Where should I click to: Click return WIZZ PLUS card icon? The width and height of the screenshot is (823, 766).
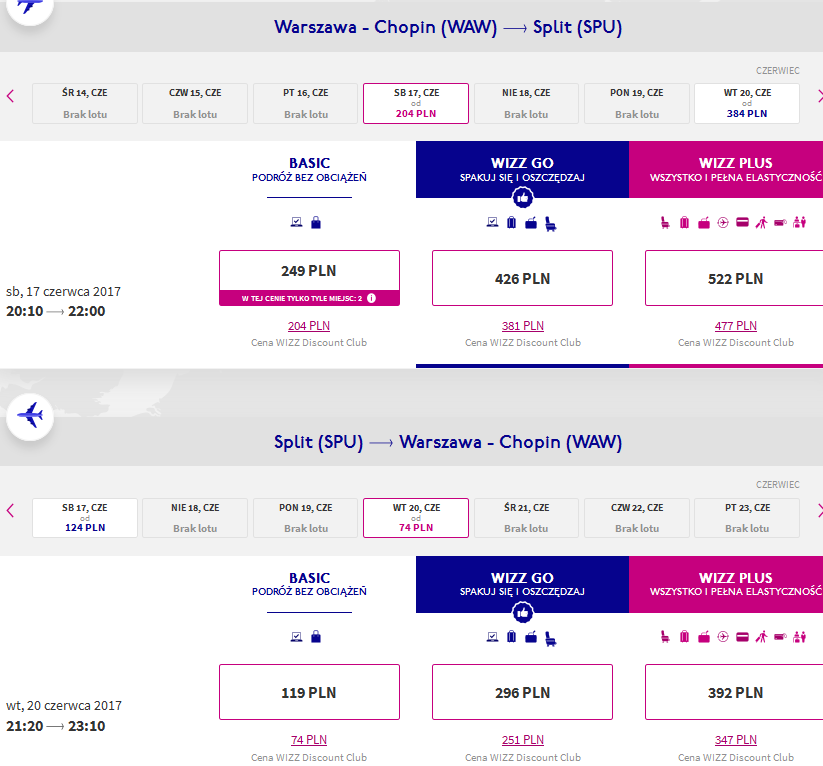coord(742,637)
